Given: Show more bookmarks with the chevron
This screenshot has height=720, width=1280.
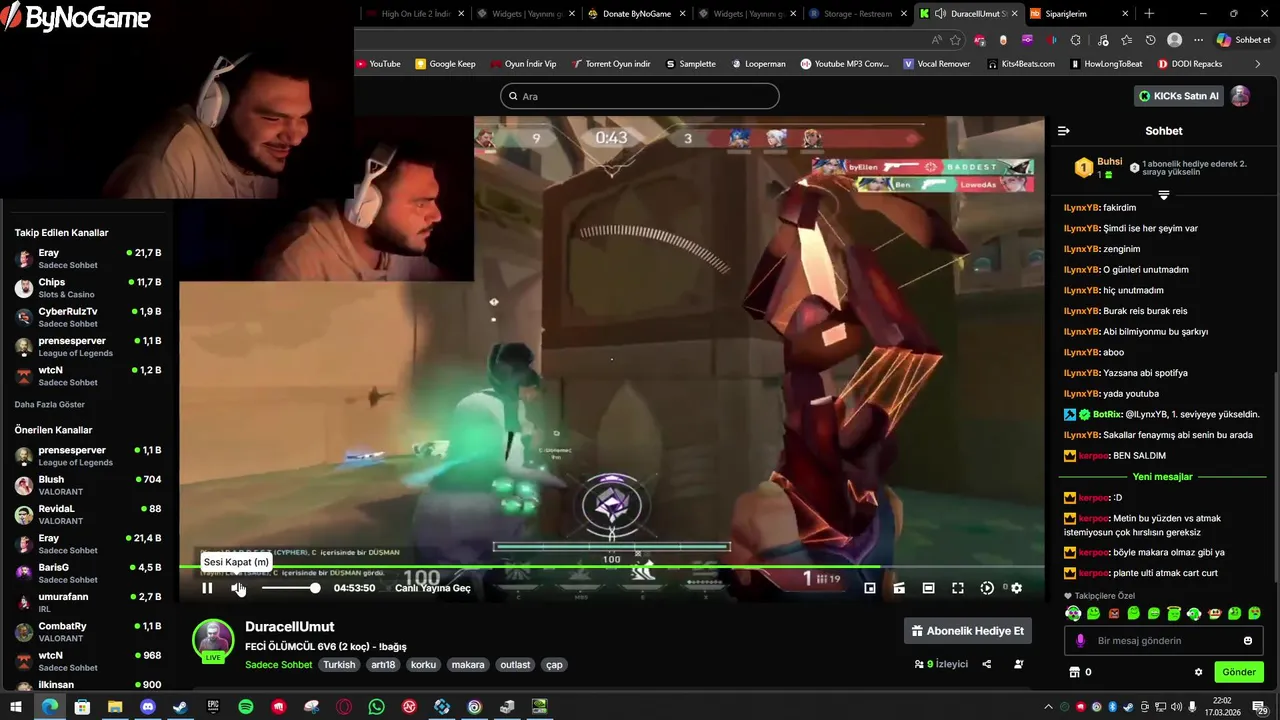Looking at the screenshot, I should (x=1258, y=64).
